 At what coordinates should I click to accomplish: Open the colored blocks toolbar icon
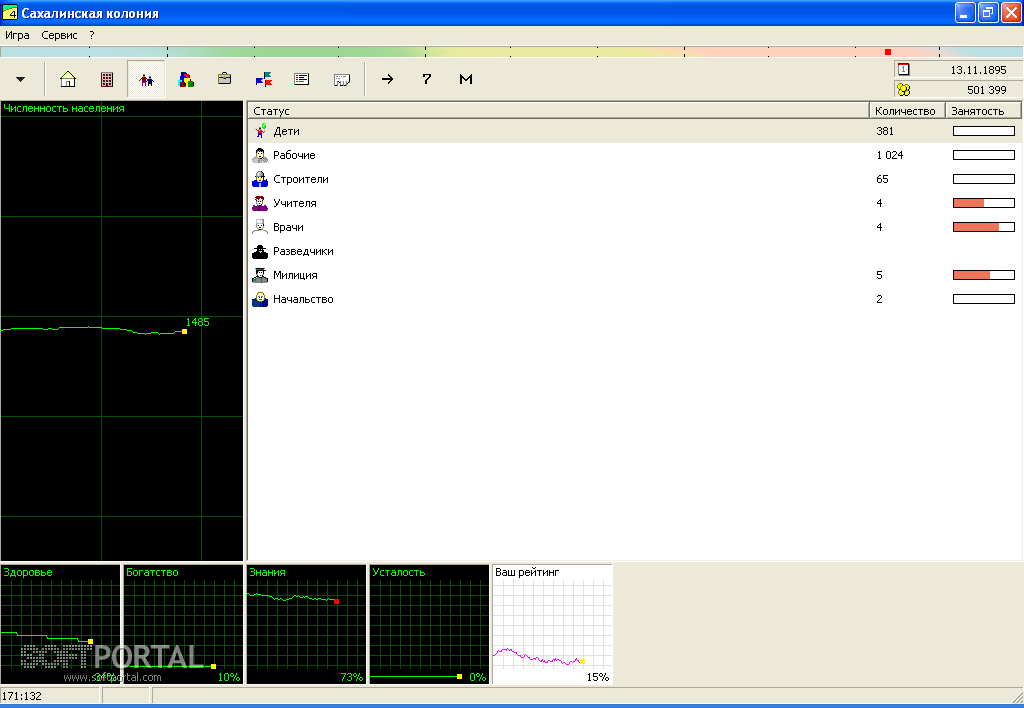coord(185,80)
